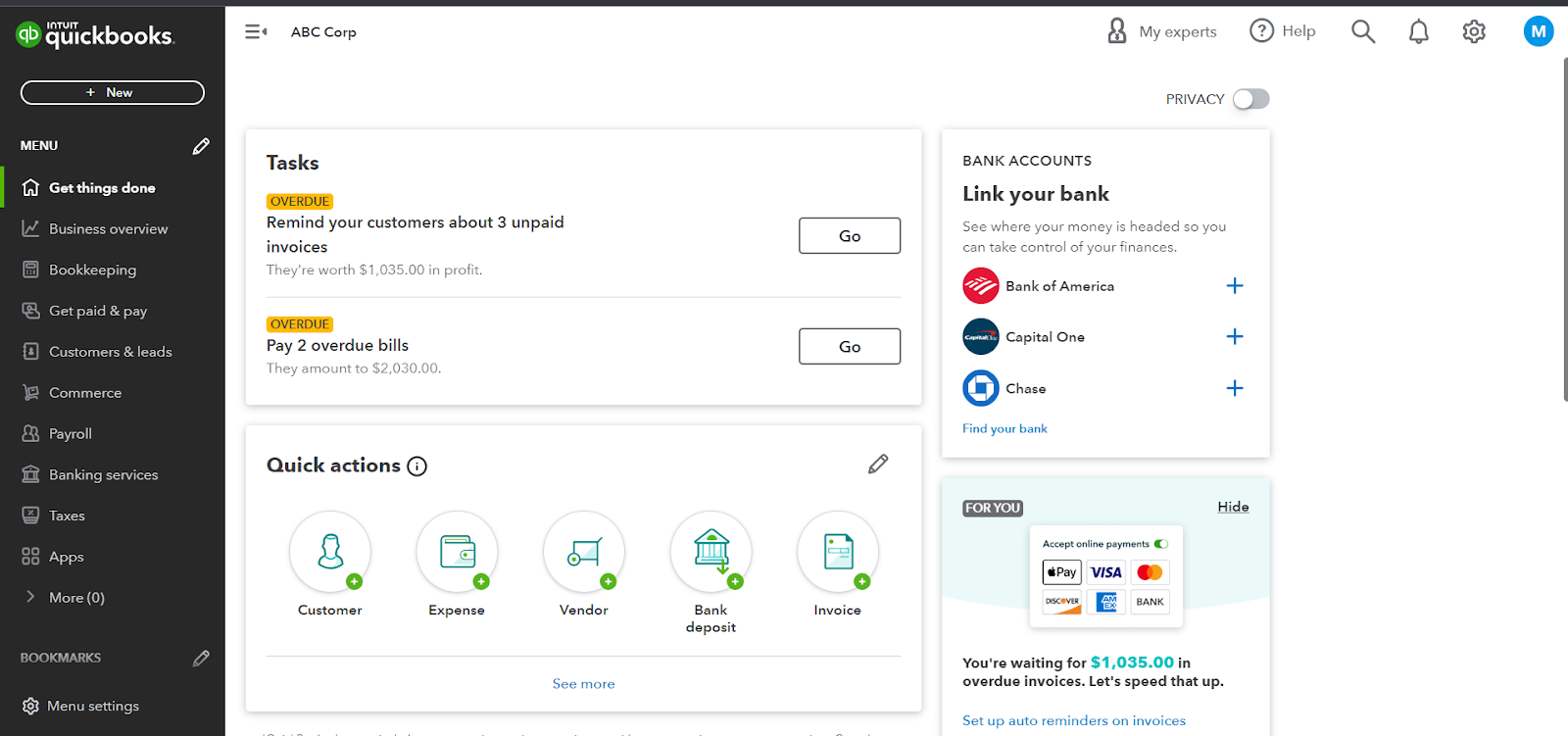The height and width of the screenshot is (736, 1568).
Task: Open Bookkeeping menu
Action: click(92, 270)
